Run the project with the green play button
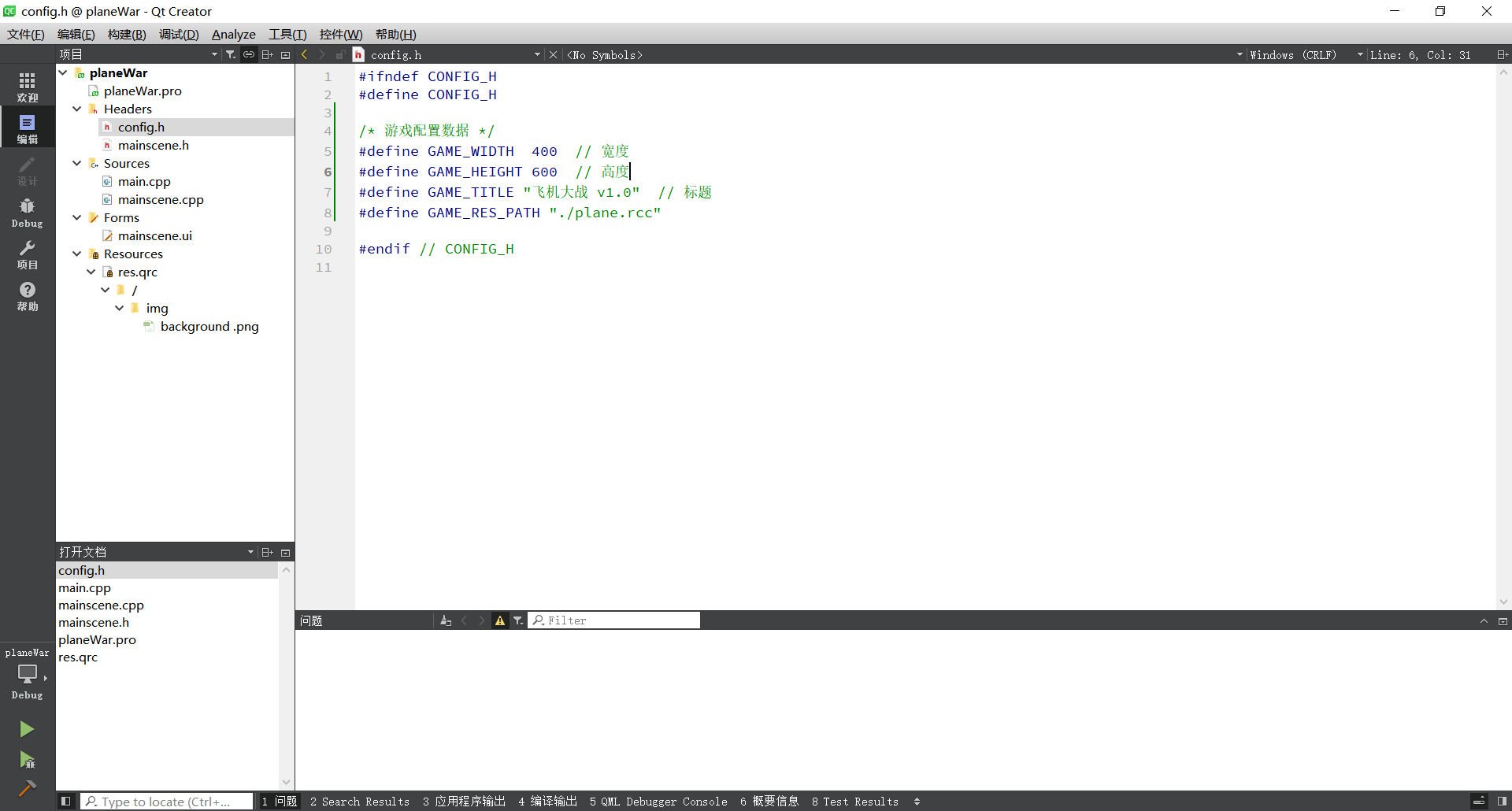The height and width of the screenshot is (811, 1512). pos(27,729)
